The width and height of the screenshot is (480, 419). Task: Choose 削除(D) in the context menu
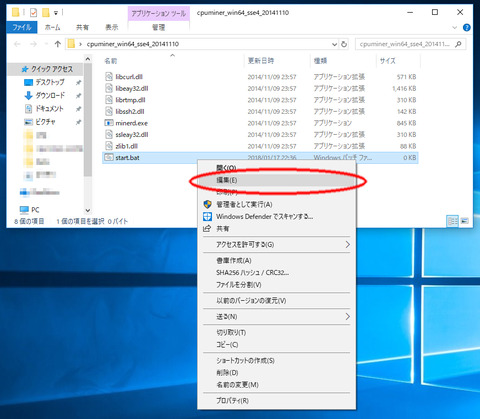pyautogui.click(x=277, y=373)
